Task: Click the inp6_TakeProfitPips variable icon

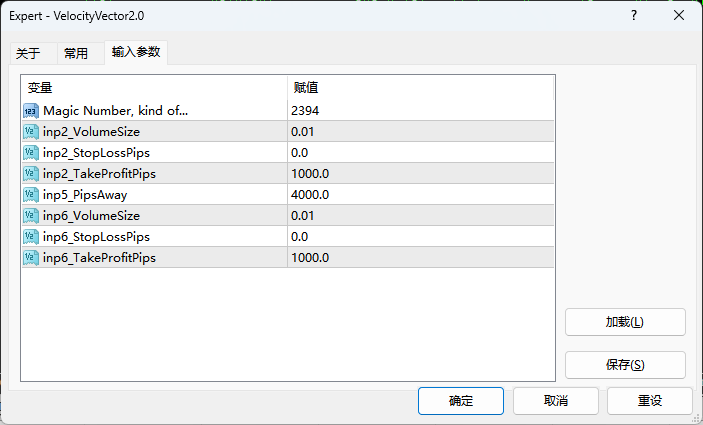Action: click(31, 257)
